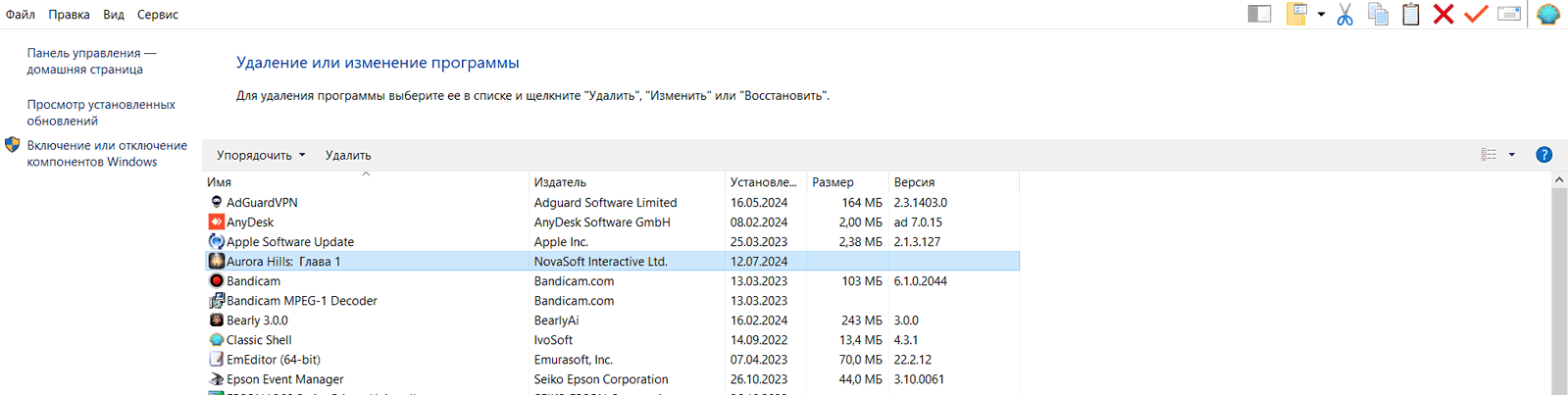Select Aurora Hills: Глава 1 entry

[x=612, y=261]
